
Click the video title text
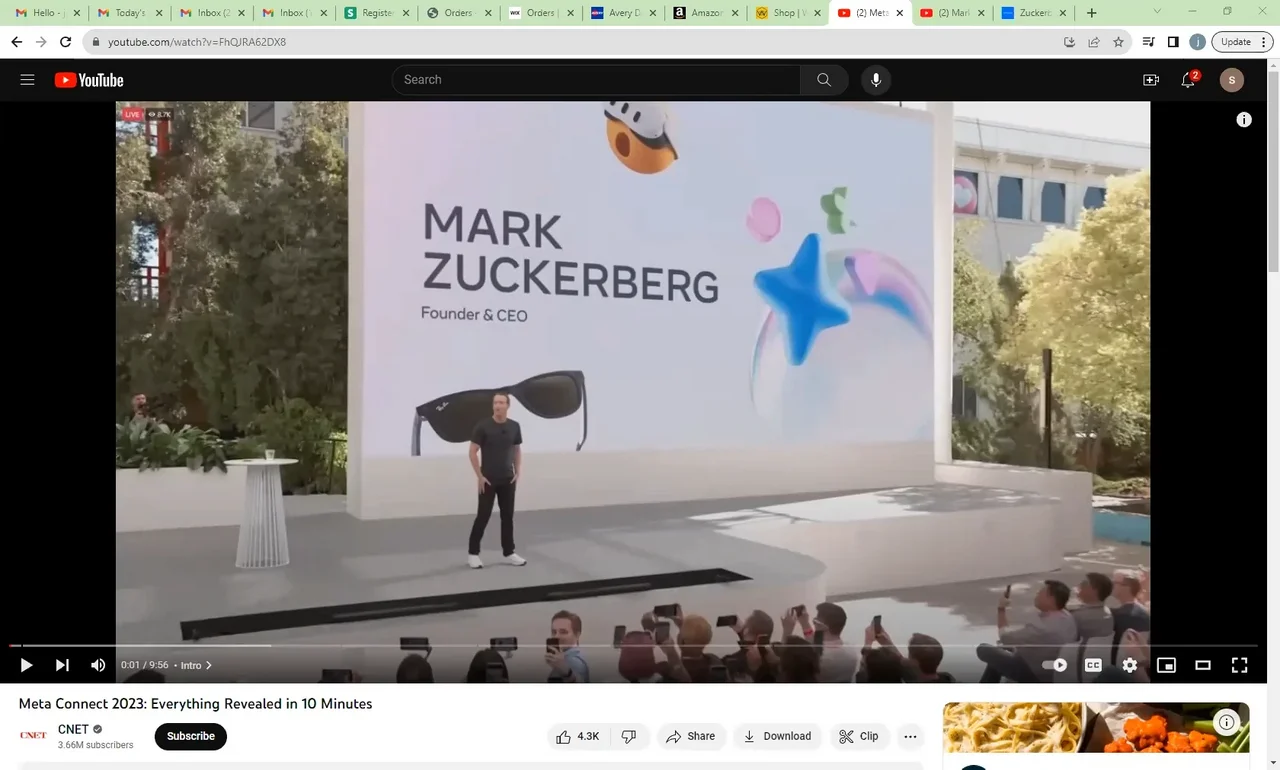click(195, 704)
